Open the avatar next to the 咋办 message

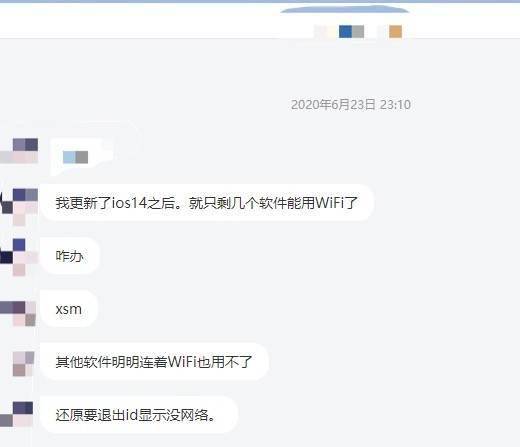point(19,257)
